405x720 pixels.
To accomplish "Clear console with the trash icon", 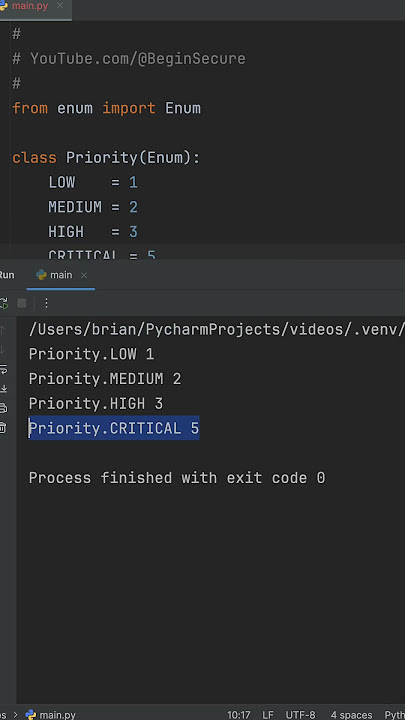I will pos(3,428).
